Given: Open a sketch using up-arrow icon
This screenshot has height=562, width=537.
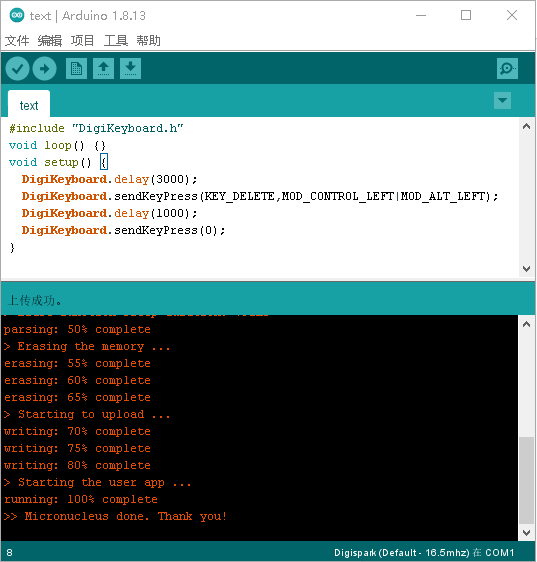Looking at the screenshot, I should [104, 68].
